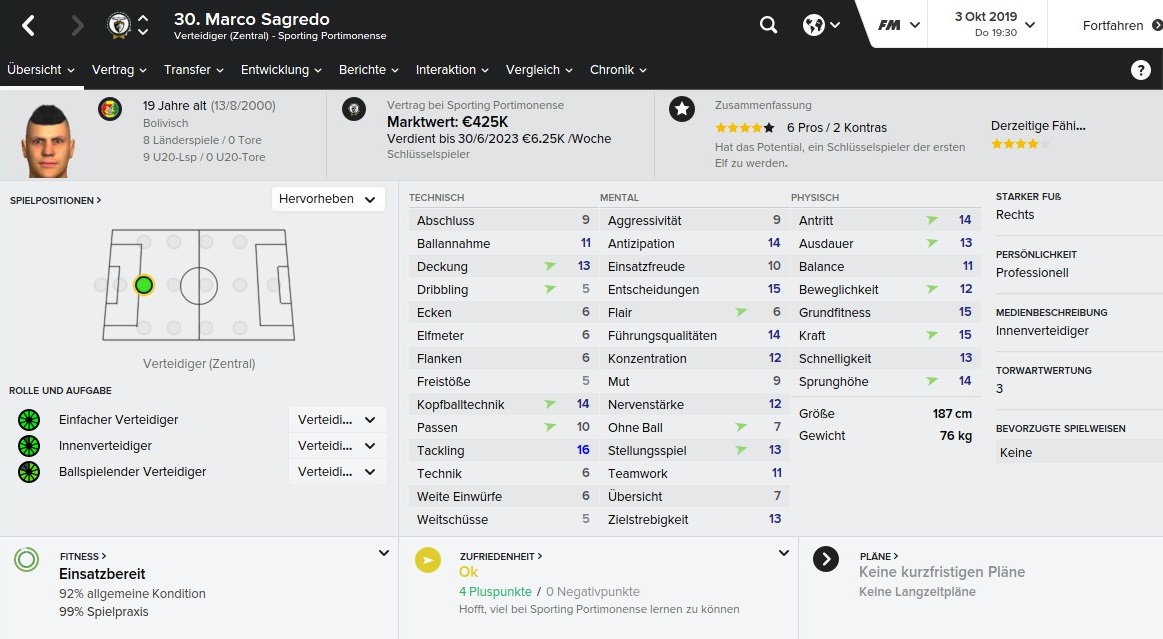Click the green central defender position marker
This screenshot has width=1163, height=639.
point(144,285)
